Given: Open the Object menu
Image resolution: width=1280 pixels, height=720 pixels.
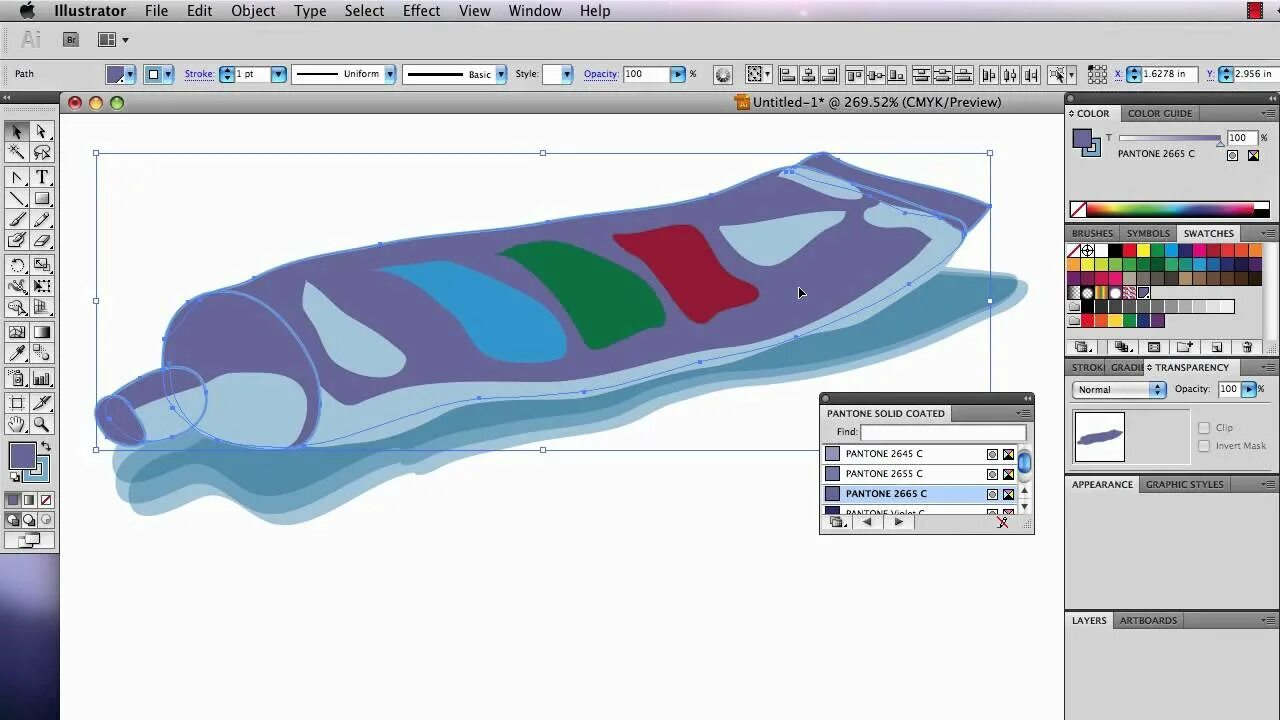Looking at the screenshot, I should pyautogui.click(x=253, y=11).
